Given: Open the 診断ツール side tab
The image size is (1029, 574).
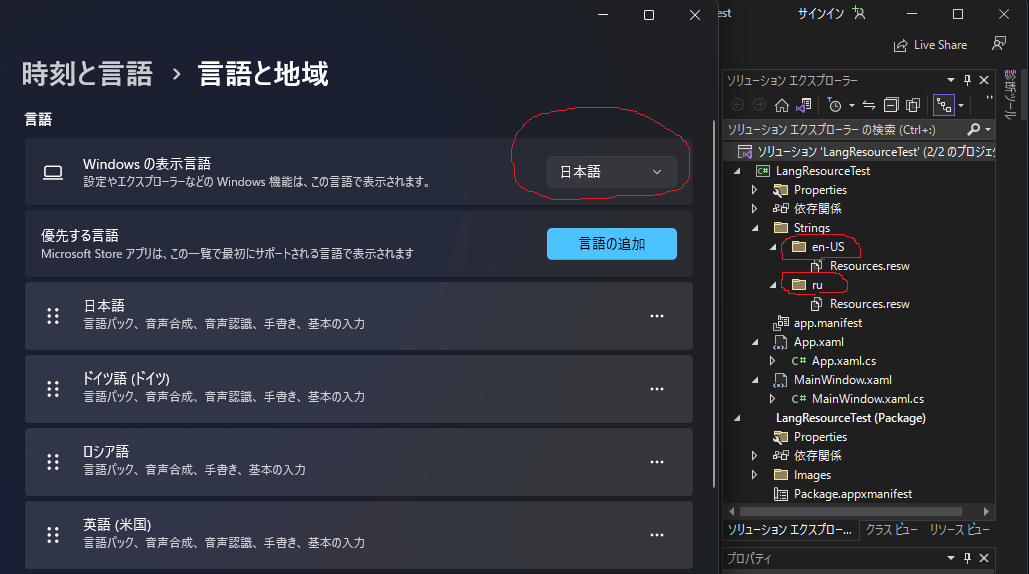Looking at the screenshot, I should 1011,94.
